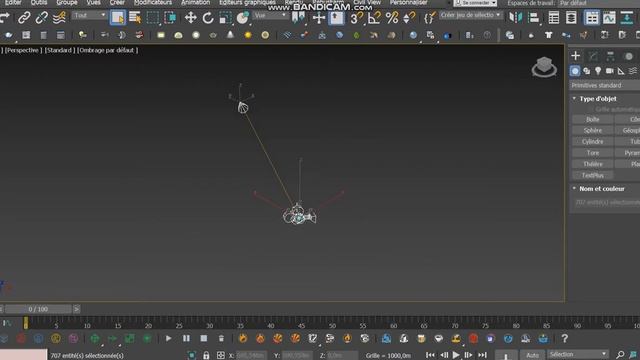Click the Align tool icon
Image resolution: width=640 pixels, height=360 pixels.
pos(533,18)
